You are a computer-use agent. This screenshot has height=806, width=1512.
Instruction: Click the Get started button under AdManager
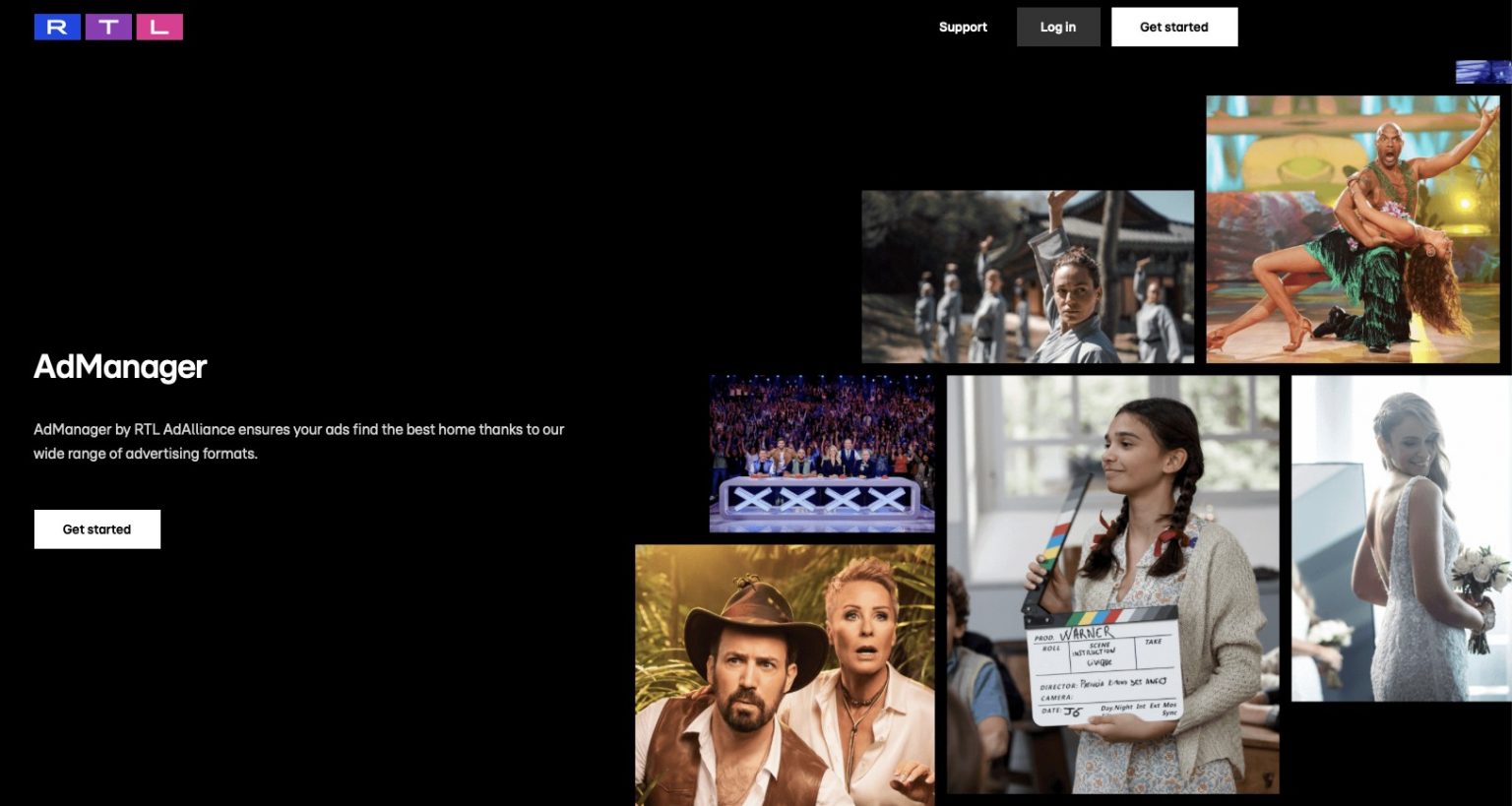coord(96,528)
